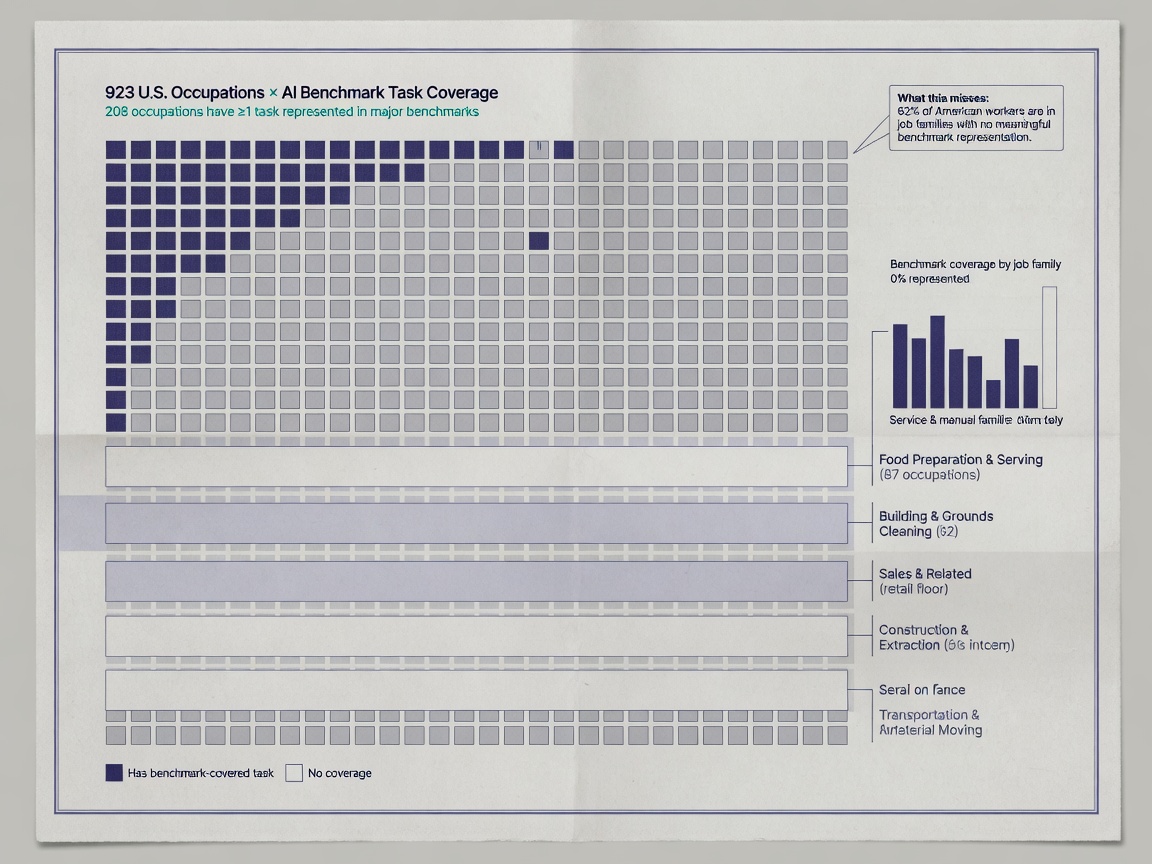Click the shortest dark bar in the bar chart
Image resolution: width=1152 pixels, height=864 pixels.
pos(993,394)
